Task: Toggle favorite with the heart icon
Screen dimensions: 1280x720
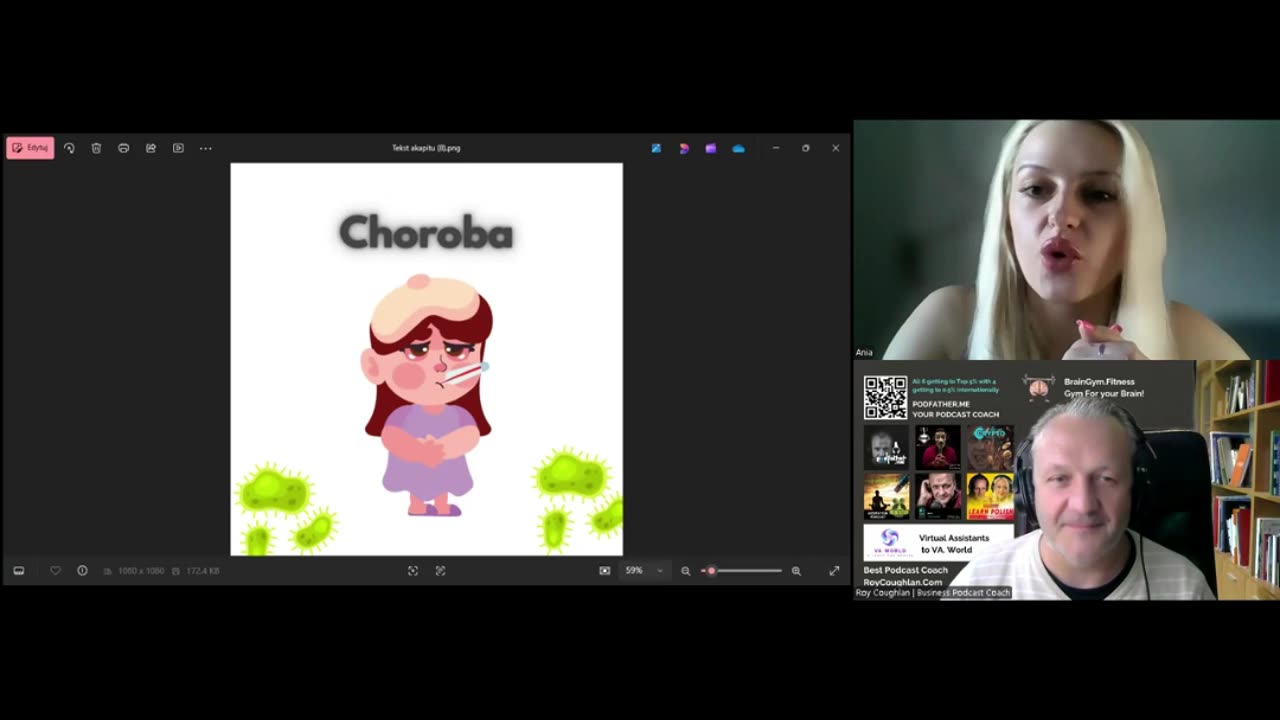Action: [x=55, y=571]
